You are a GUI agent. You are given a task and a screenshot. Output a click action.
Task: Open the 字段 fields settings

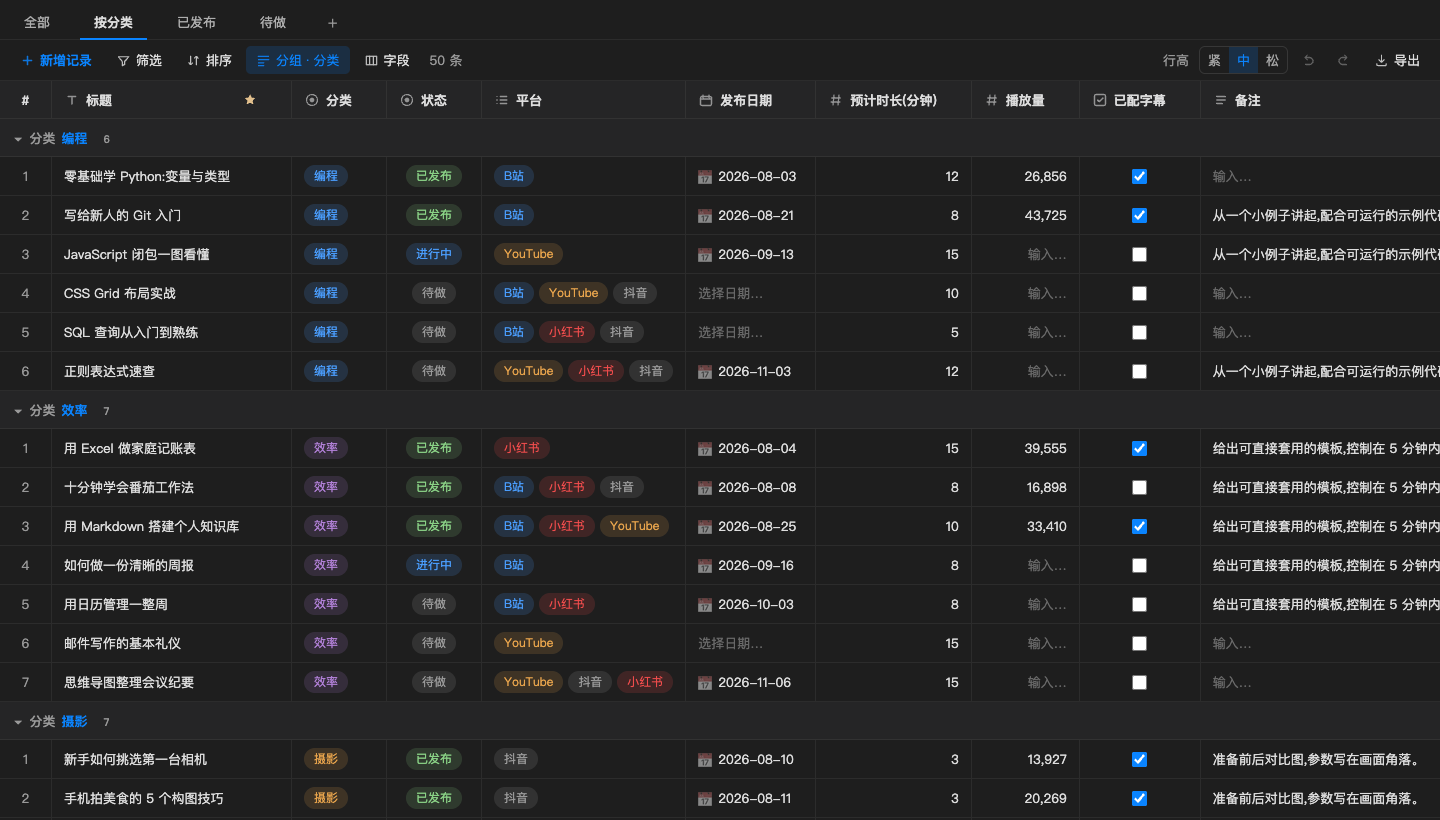(387, 61)
